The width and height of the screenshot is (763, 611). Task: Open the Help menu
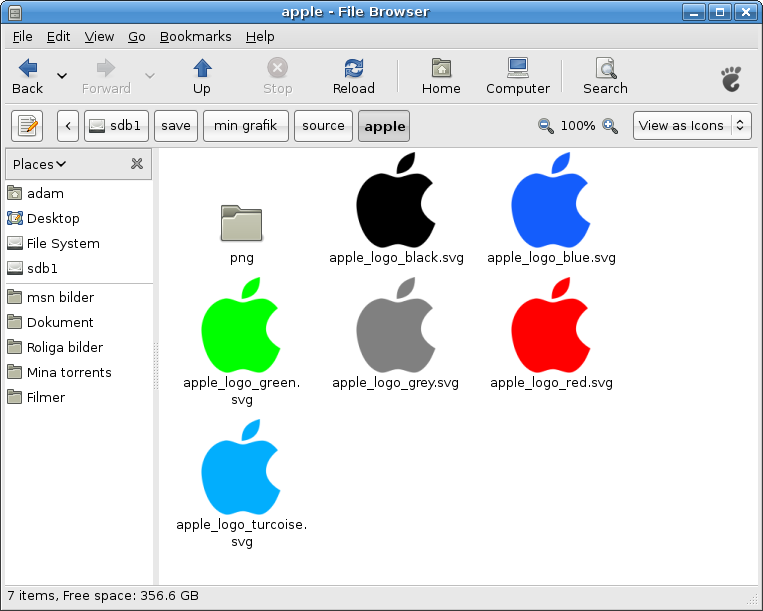point(260,36)
